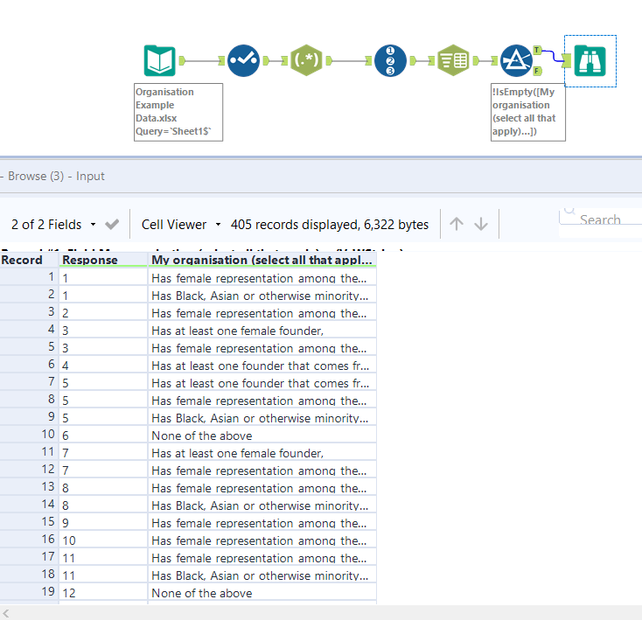This screenshot has height=620, width=642.
Task: Click the Record column header
Action: tap(22, 259)
